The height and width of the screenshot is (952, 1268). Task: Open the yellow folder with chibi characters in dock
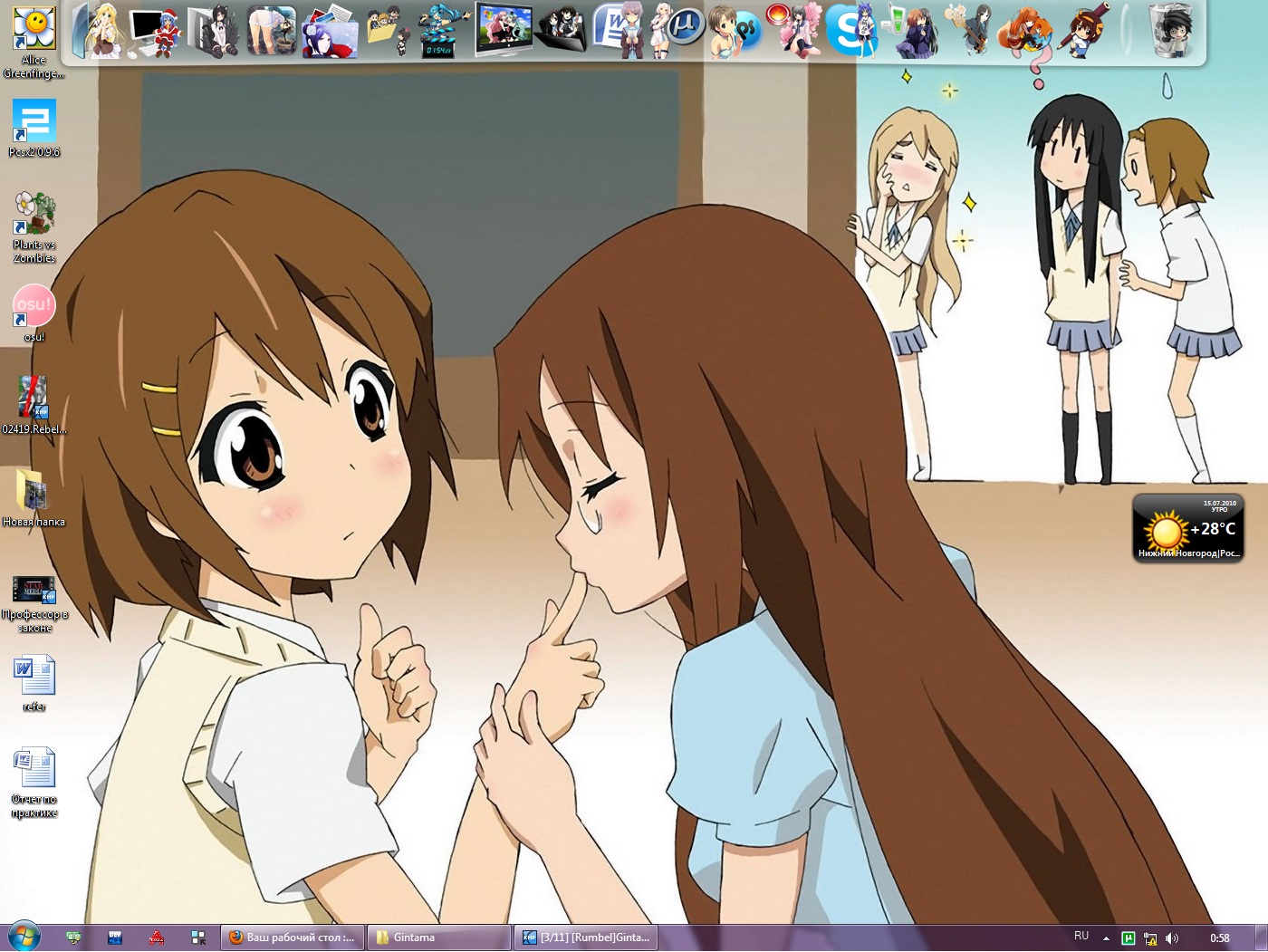pos(389,32)
